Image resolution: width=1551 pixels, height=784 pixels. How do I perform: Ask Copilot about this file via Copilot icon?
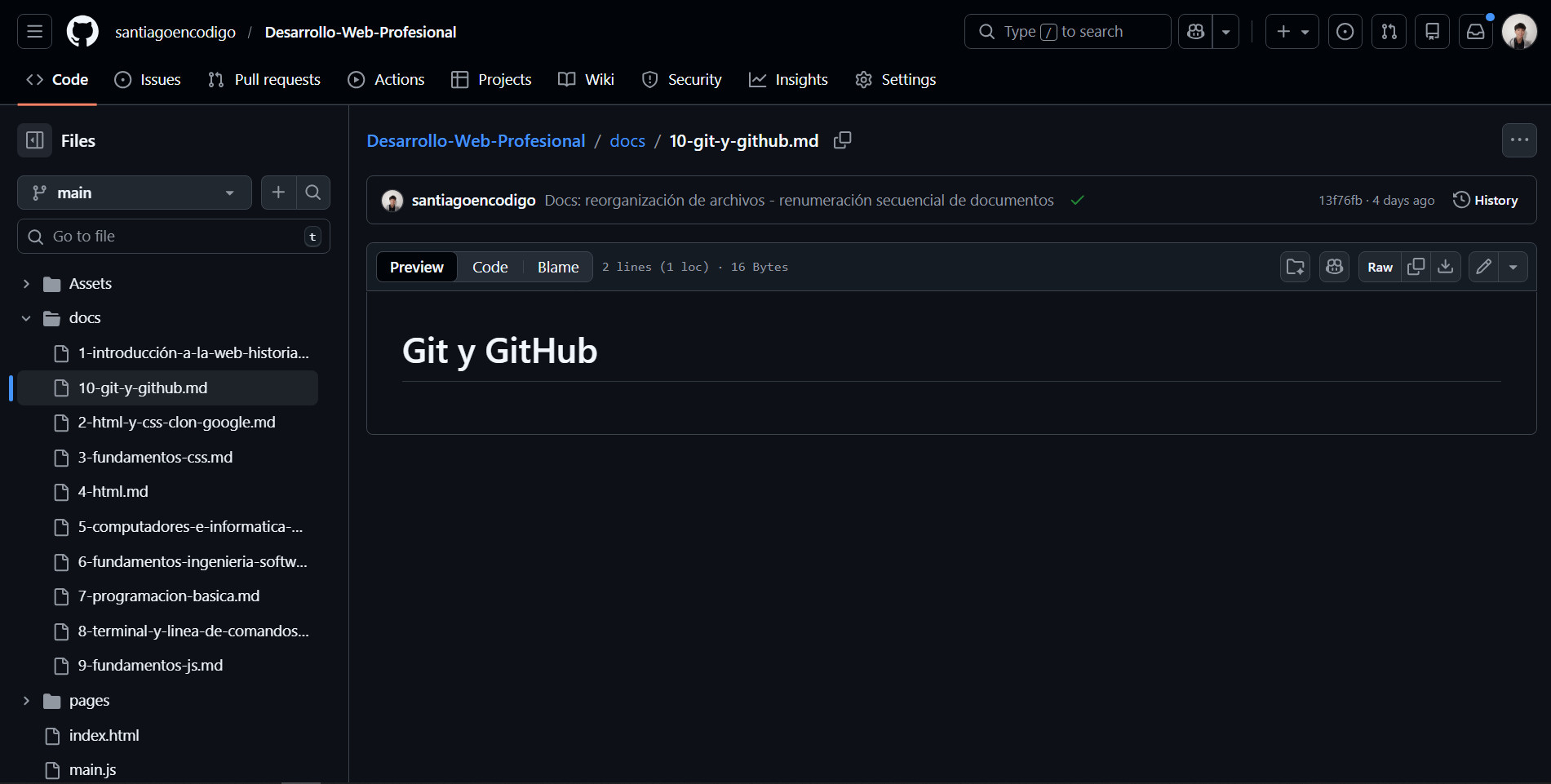pos(1334,267)
